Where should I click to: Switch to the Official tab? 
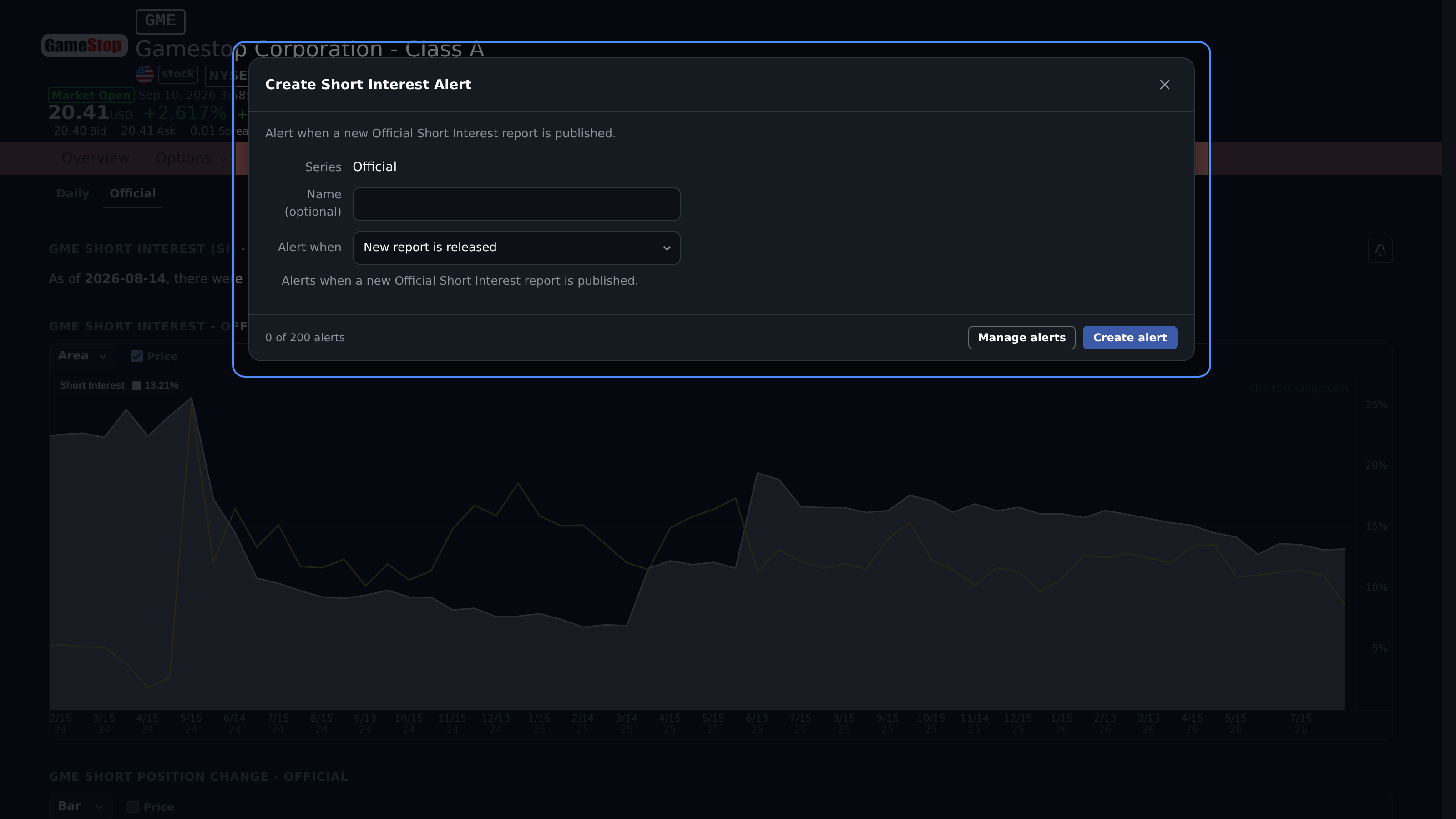[x=133, y=193]
